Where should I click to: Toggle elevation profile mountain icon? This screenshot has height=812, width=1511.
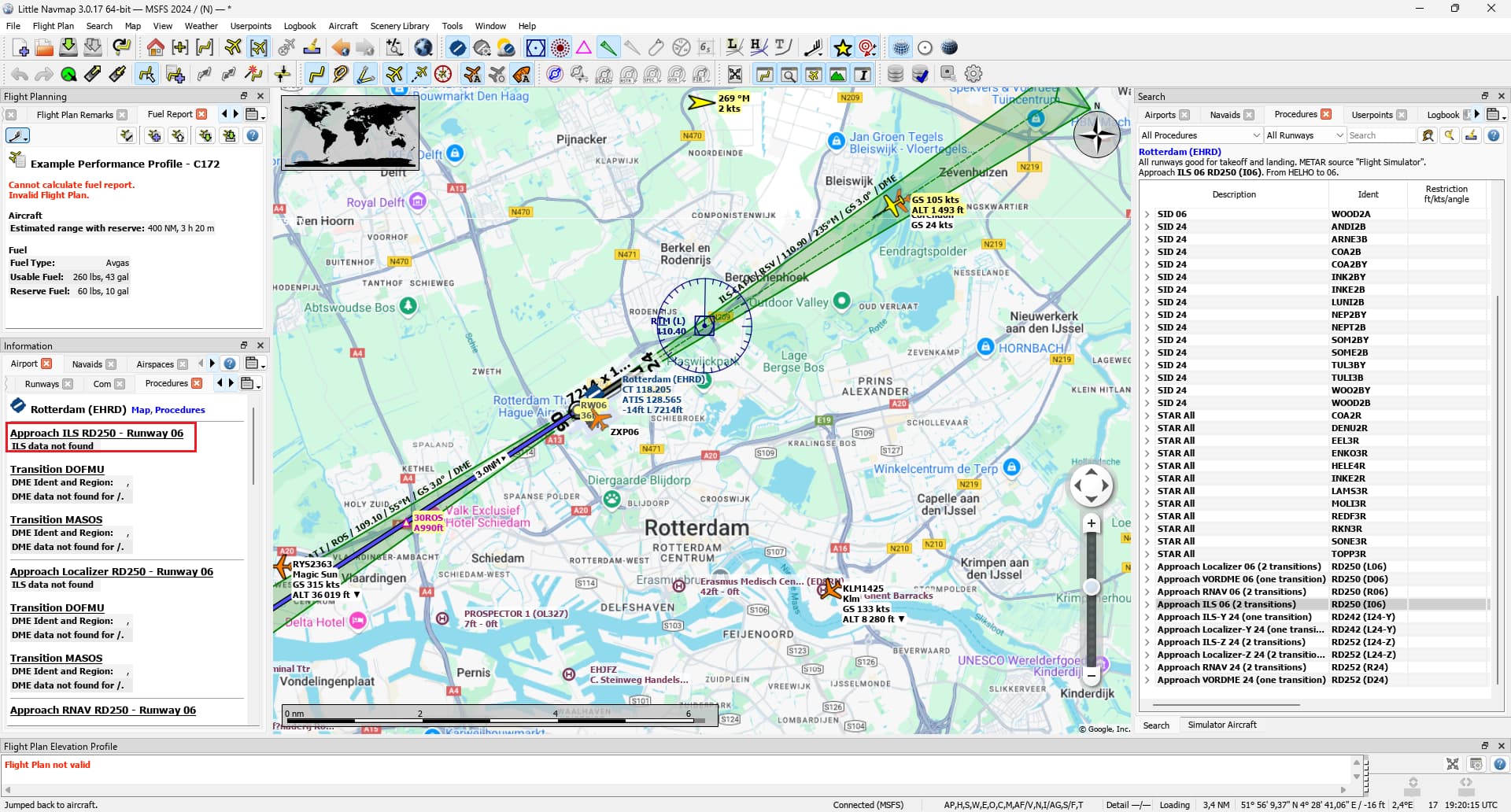[x=838, y=75]
